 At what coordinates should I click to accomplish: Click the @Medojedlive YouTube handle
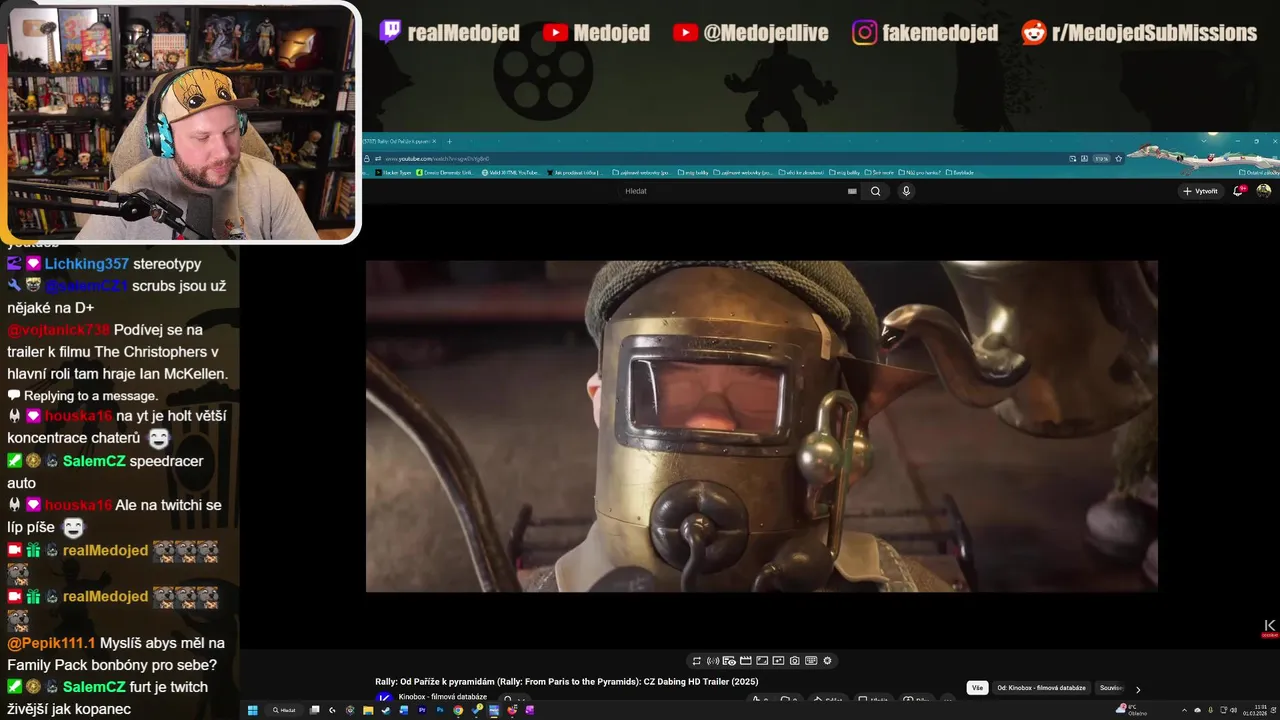coord(765,33)
